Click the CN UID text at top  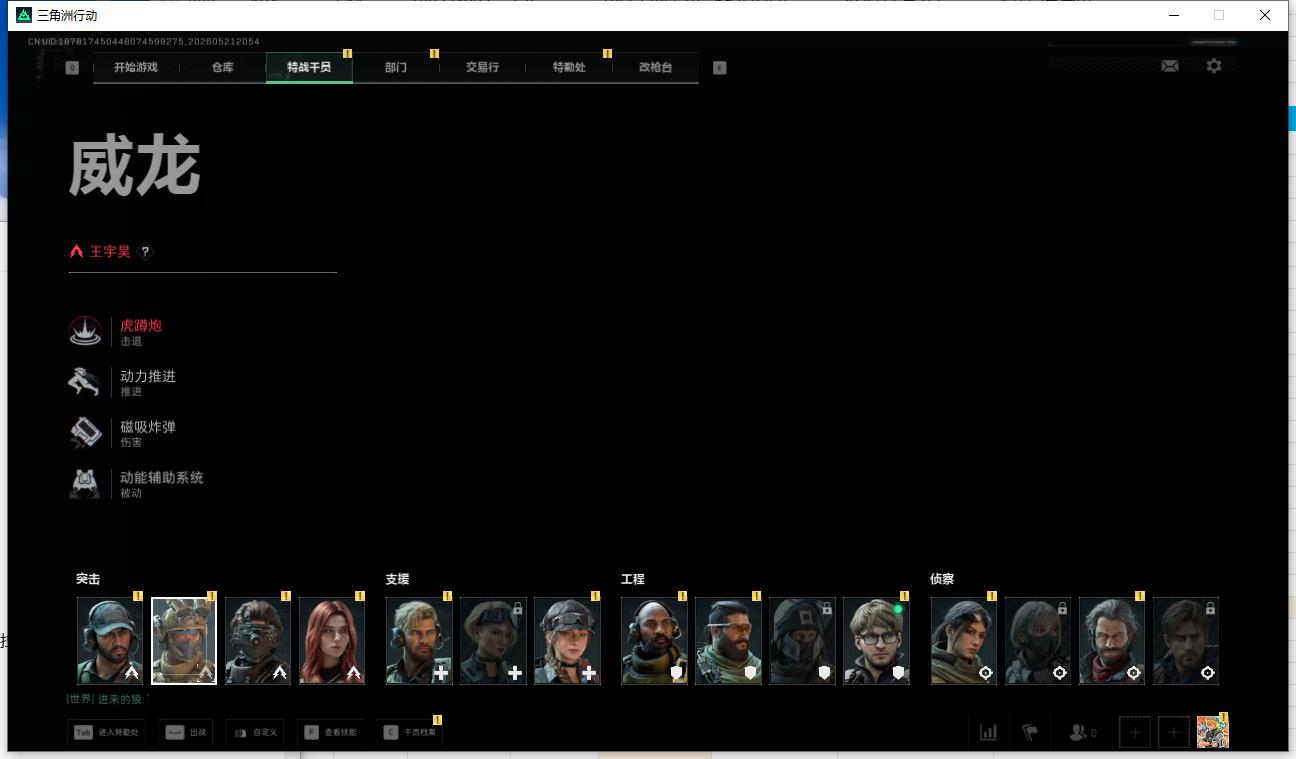(x=144, y=42)
